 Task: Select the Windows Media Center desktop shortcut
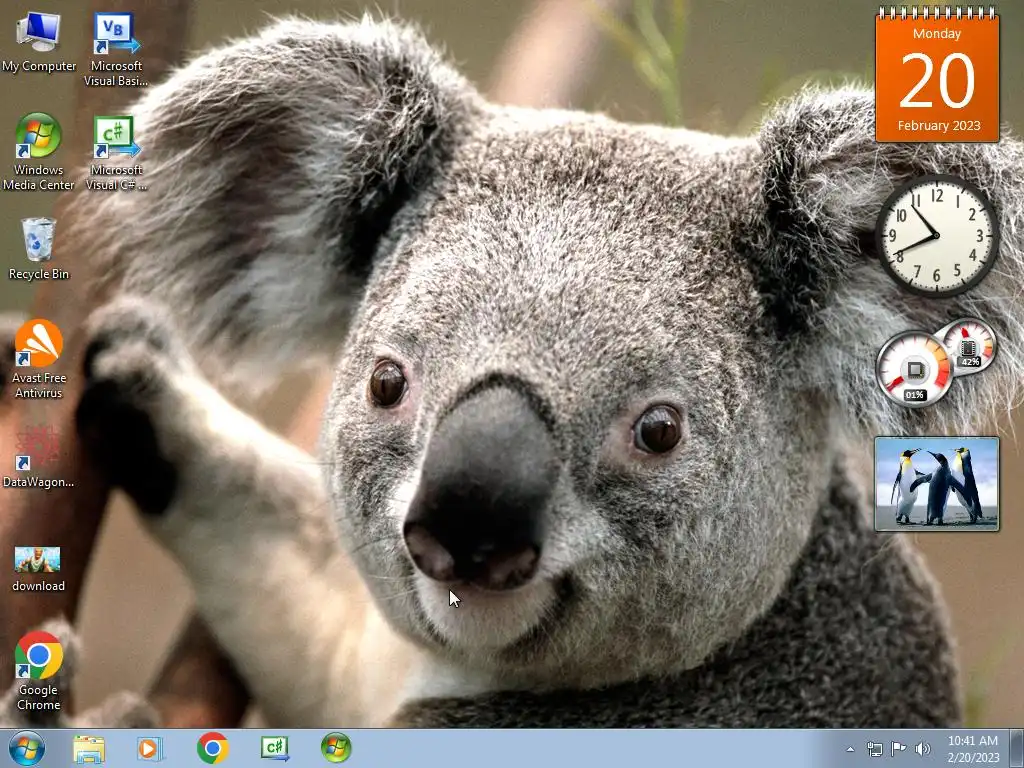click(x=39, y=153)
